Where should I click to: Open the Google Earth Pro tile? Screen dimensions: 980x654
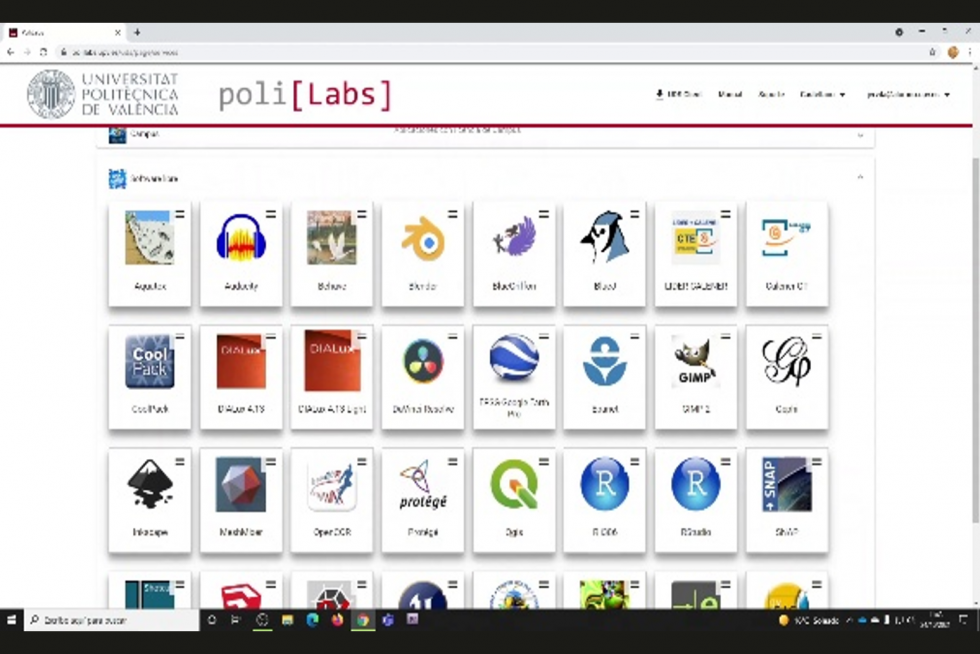click(514, 377)
